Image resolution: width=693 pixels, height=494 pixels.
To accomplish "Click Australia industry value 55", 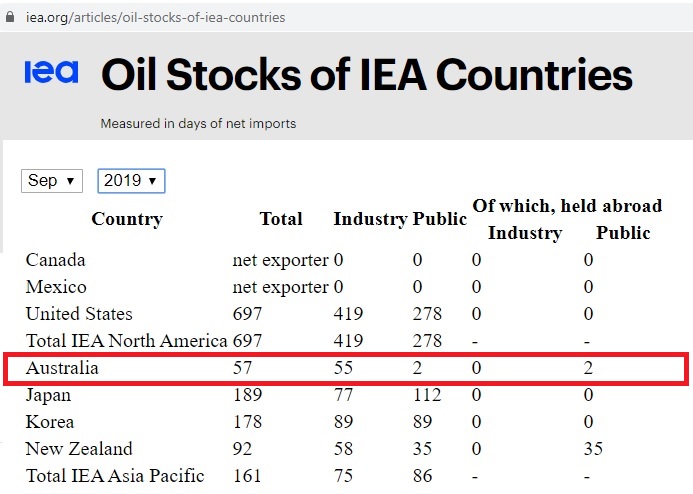I will [x=343, y=368].
